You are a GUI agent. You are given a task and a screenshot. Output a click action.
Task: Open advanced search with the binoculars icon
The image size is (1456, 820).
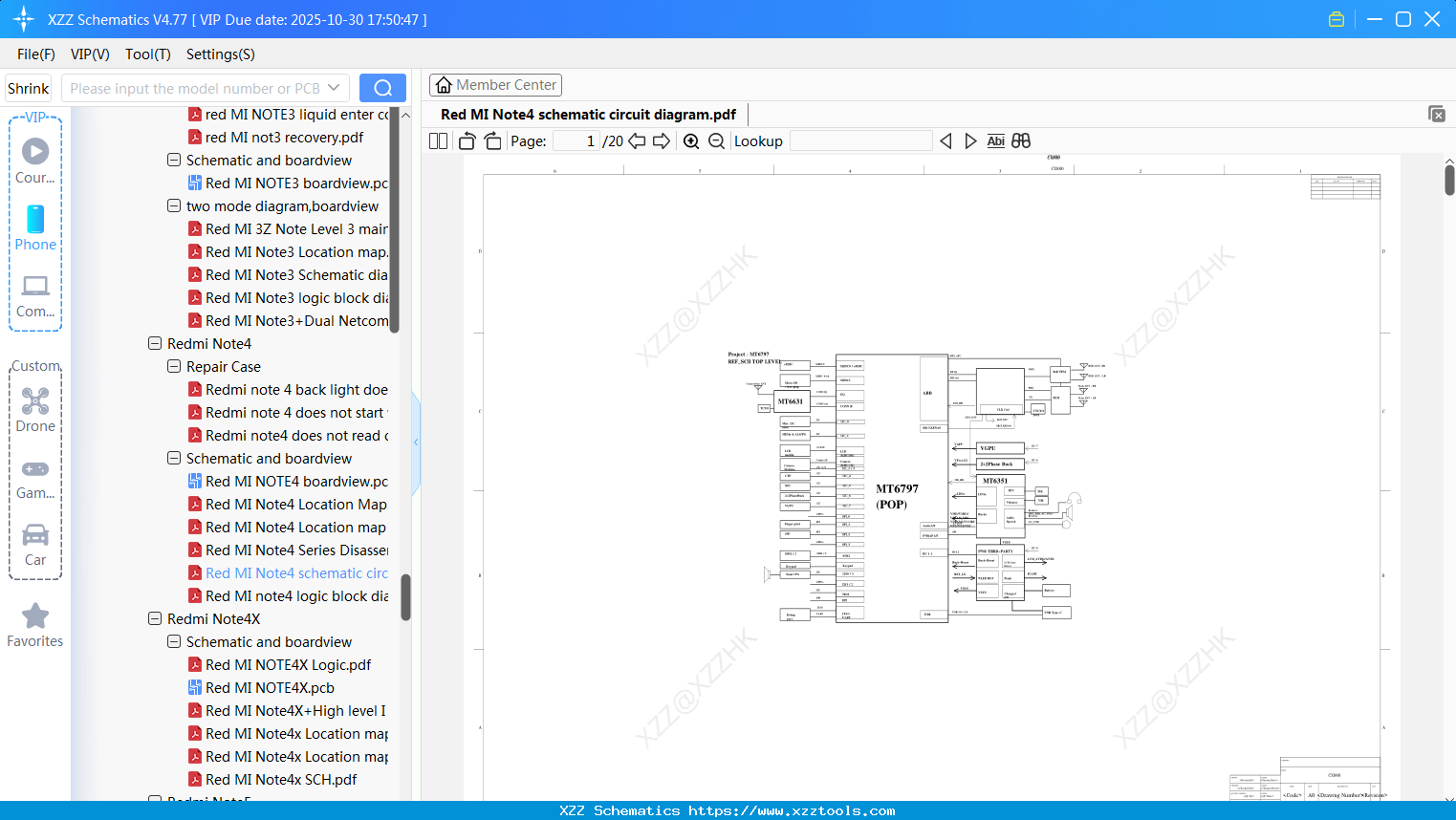pyautogui.click(x=1020, y=140)
